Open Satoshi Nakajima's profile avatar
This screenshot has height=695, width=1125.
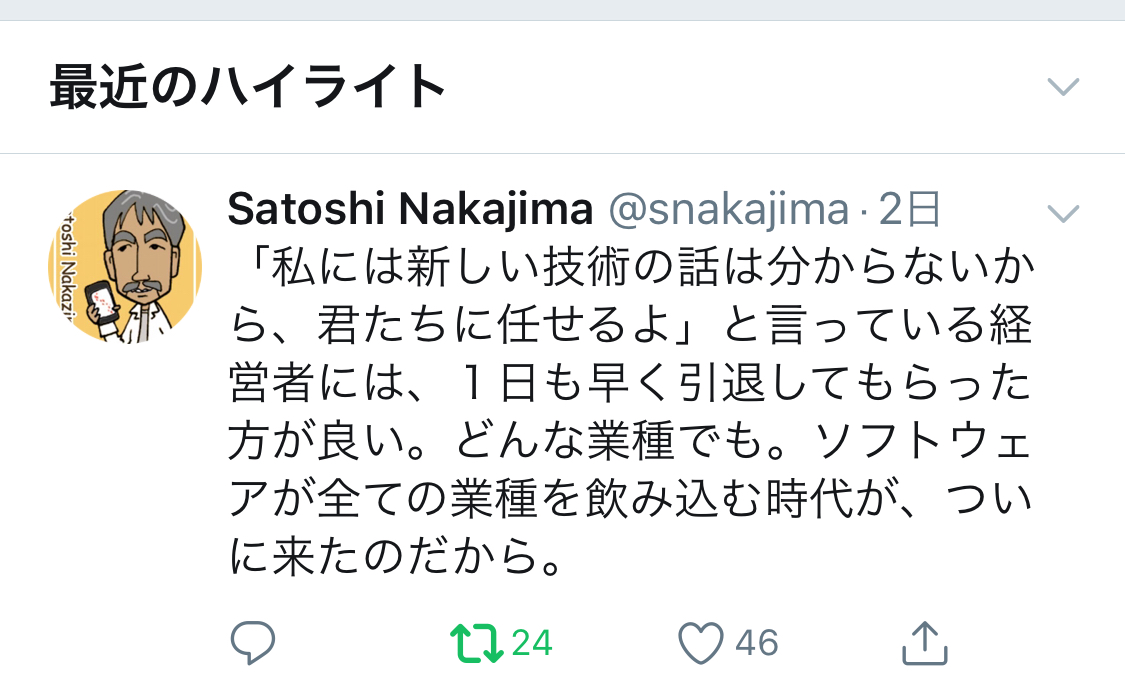pyautogui.click(x=125, y=267)
